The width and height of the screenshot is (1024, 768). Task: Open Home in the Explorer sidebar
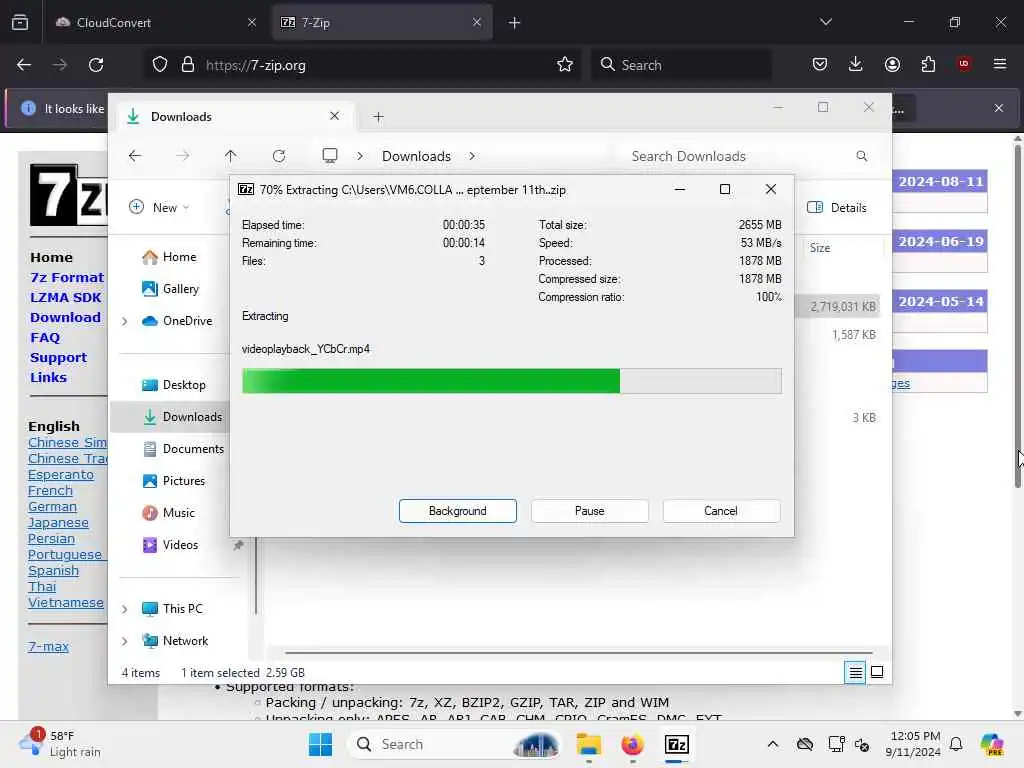point(169,257)
